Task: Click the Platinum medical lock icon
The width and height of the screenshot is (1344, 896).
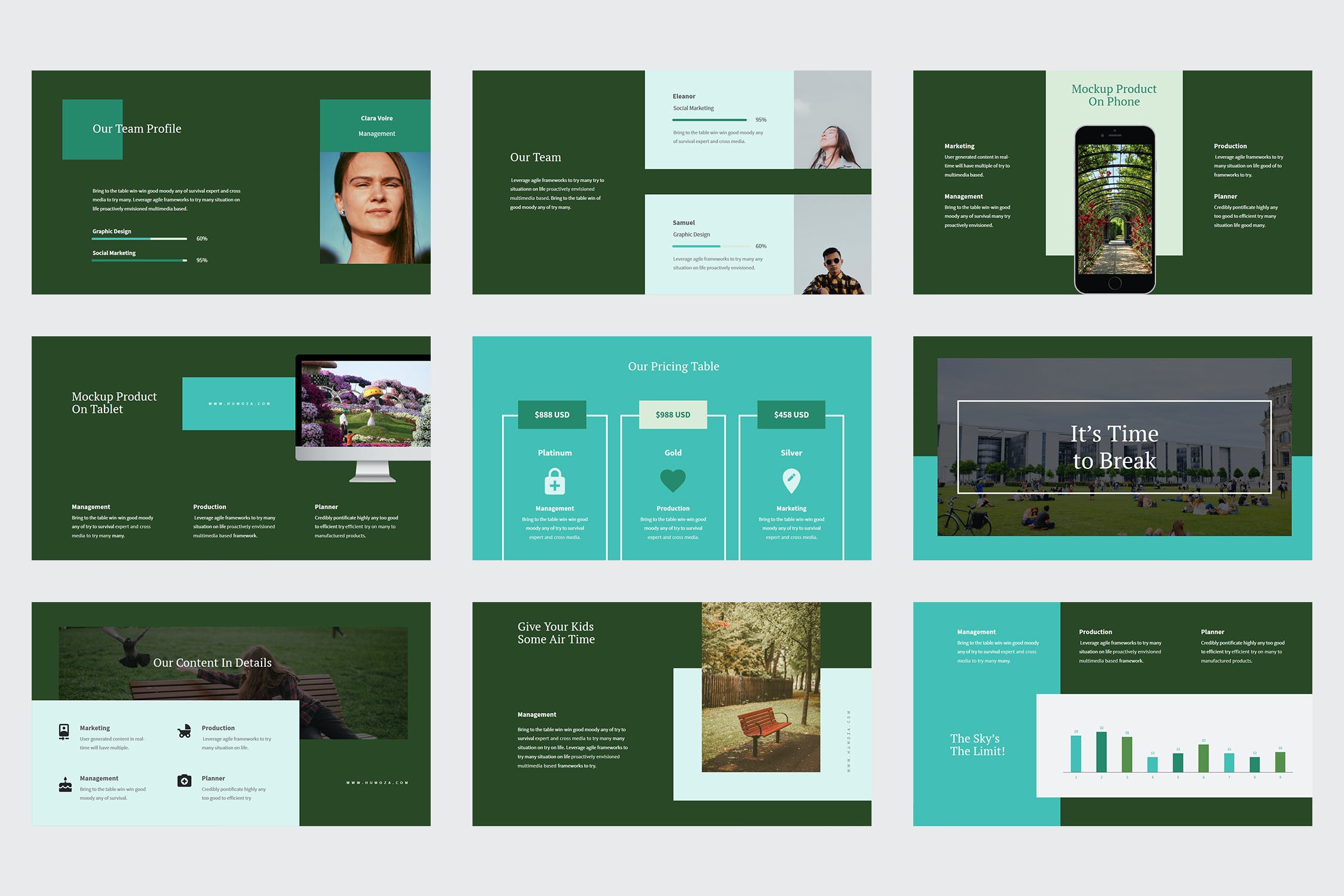Action: [554, 481]
